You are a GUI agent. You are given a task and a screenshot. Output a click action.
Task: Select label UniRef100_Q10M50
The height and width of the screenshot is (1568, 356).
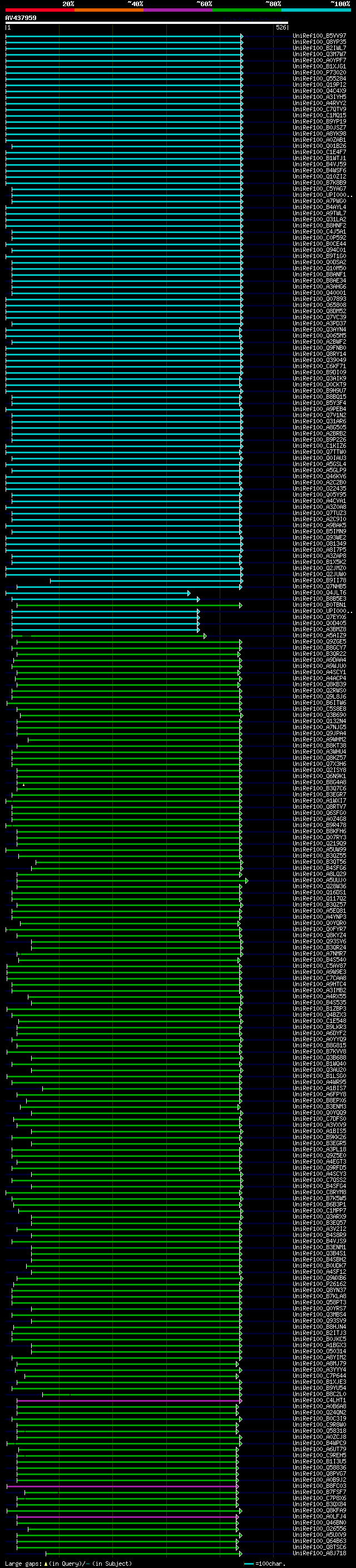pyautogui.click(x=319, y=269)
